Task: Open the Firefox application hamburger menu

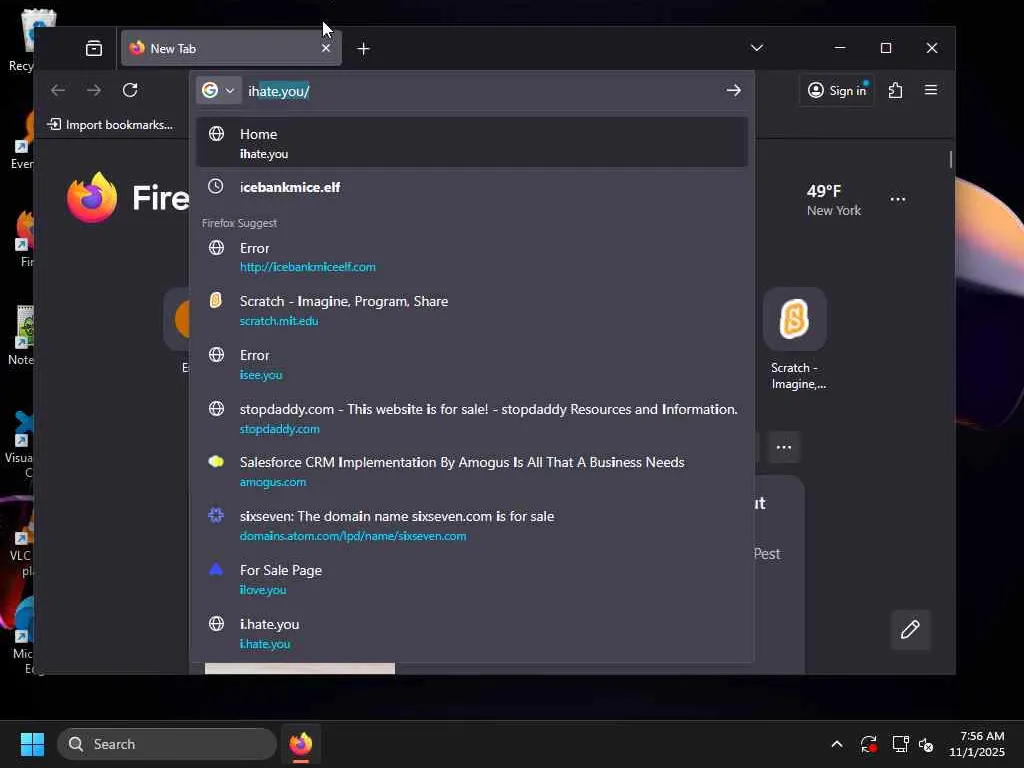Action: [931, 90]
